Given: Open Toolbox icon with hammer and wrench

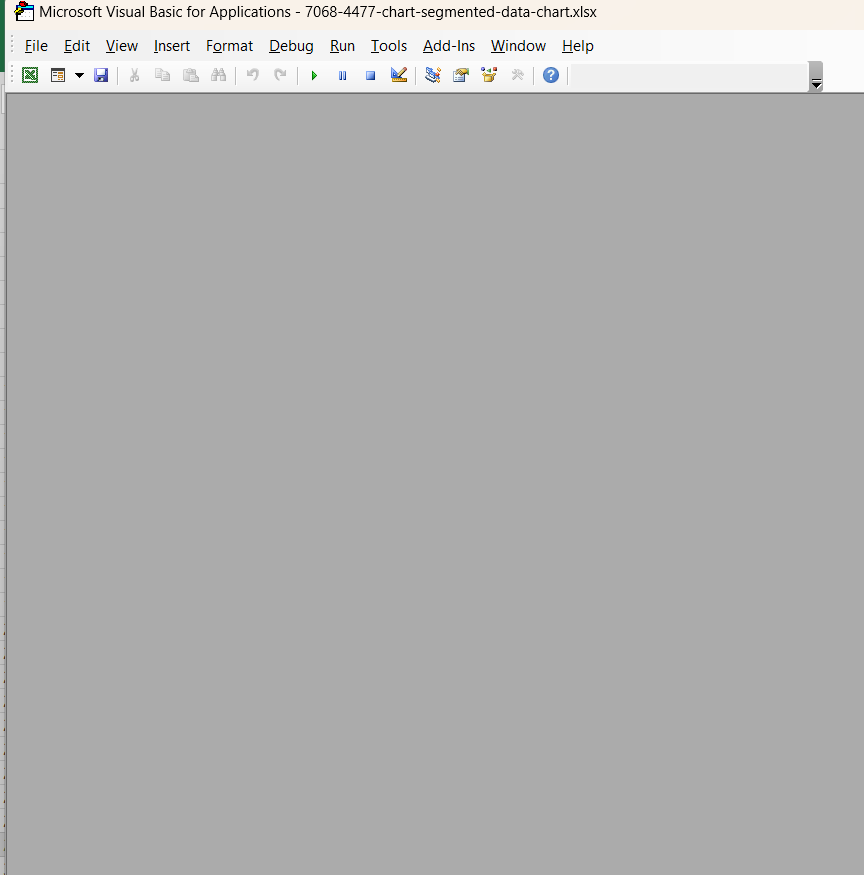Looking at the screenshot, I should (x=517, y=75).
